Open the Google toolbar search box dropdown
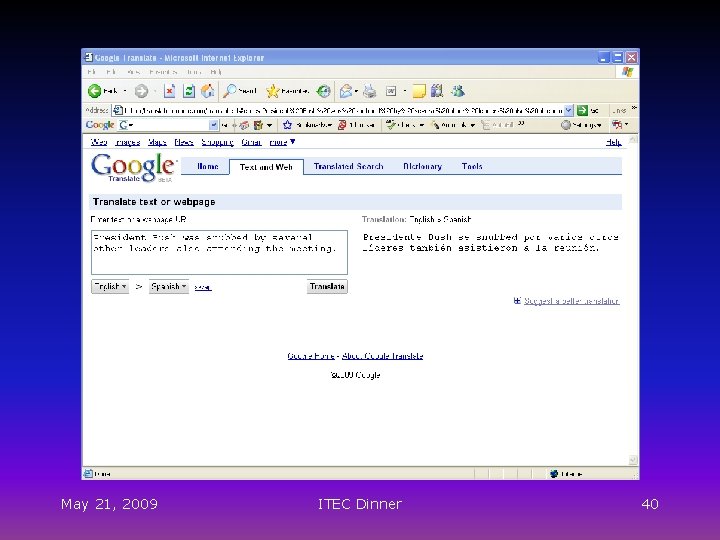This screenshot has height=540, width=720. 213,125
